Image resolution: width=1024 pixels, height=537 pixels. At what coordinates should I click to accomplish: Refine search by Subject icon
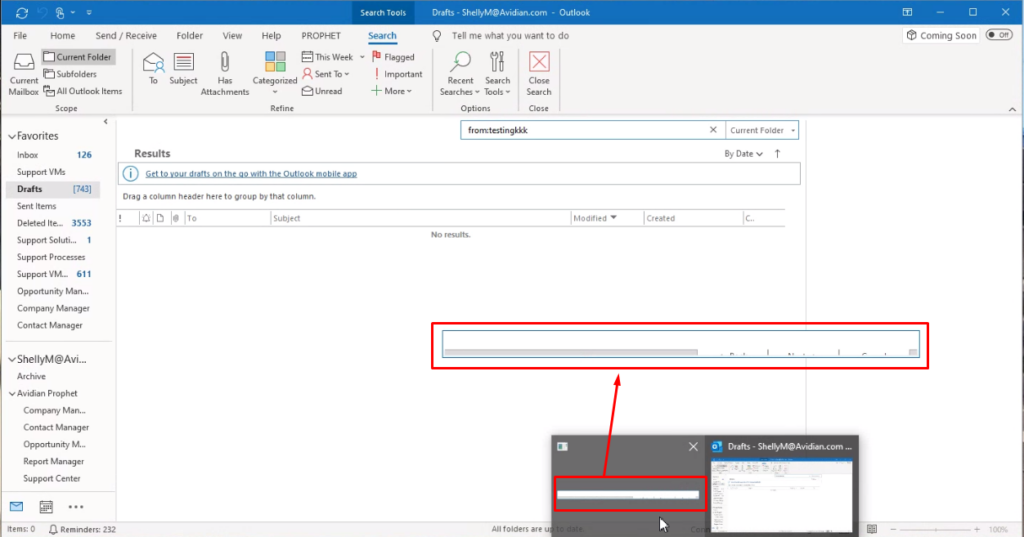[x=184, y=62]
